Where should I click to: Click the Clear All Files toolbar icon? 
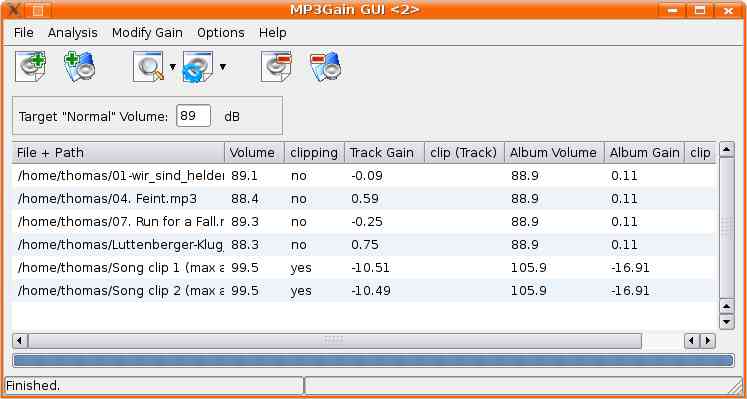point(326,67)
